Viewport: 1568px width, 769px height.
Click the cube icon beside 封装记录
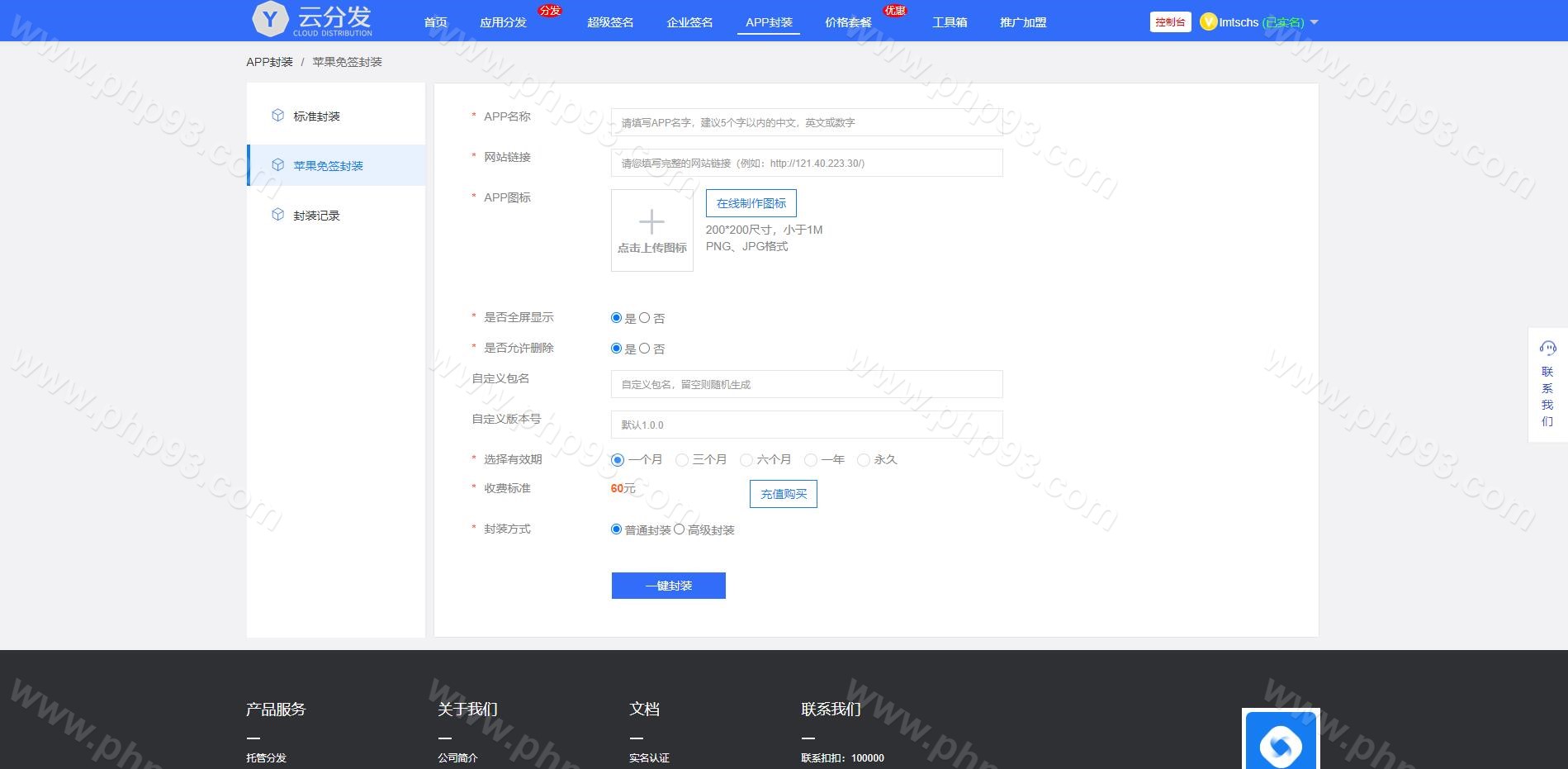278,215
